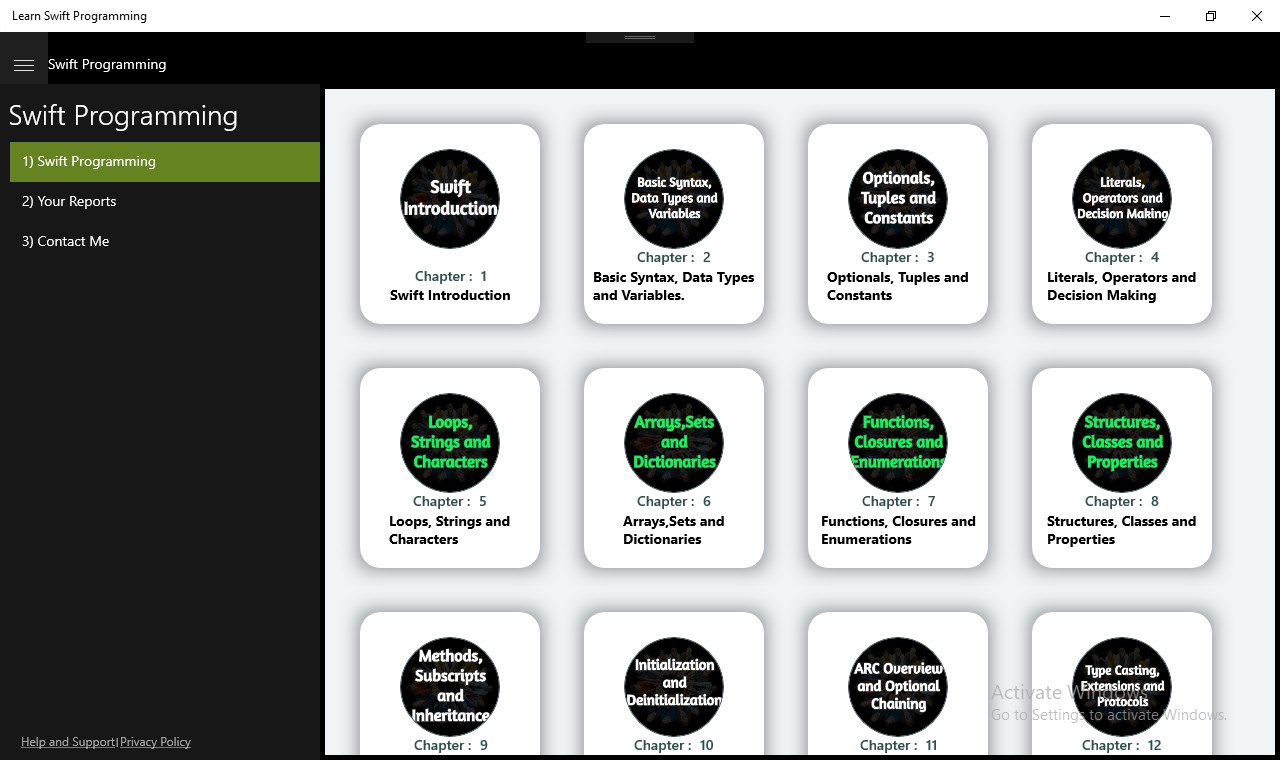
Task: Click the Literals, Operators circle icon
Action: [1122, 199]
